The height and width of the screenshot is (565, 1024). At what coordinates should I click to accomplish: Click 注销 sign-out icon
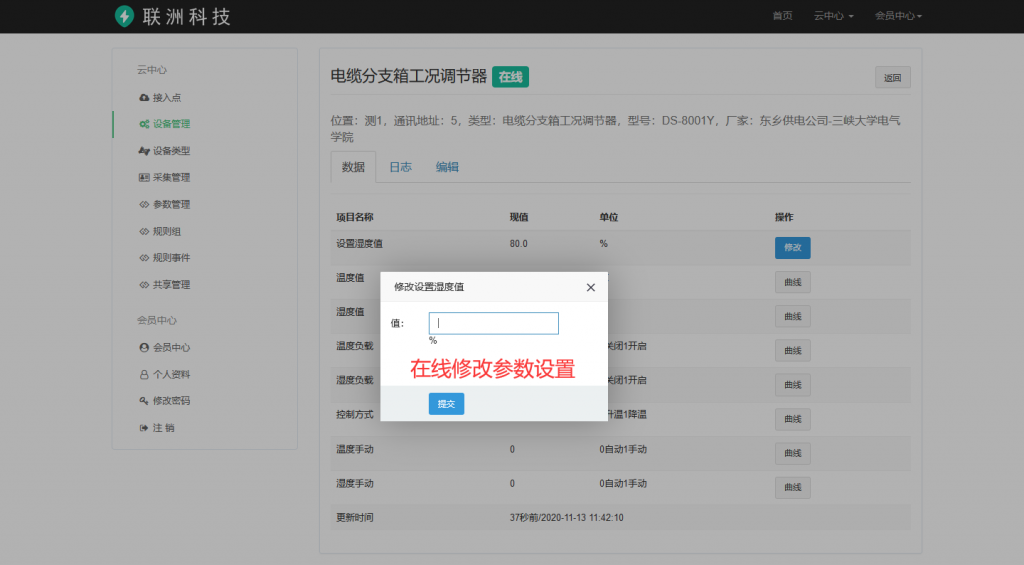click(144, 428)
